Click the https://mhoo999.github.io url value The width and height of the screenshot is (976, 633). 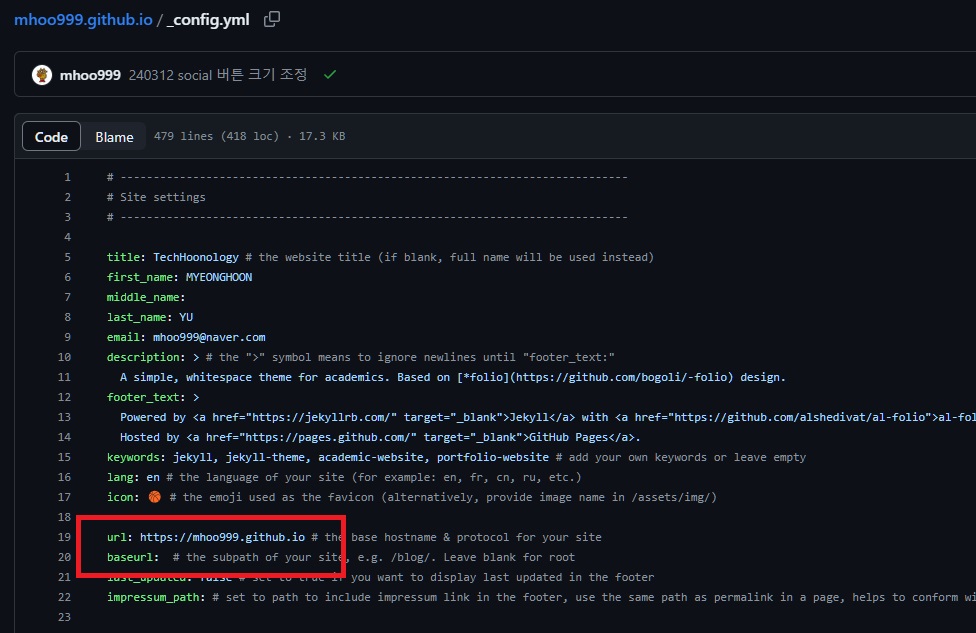coord(222,537)
